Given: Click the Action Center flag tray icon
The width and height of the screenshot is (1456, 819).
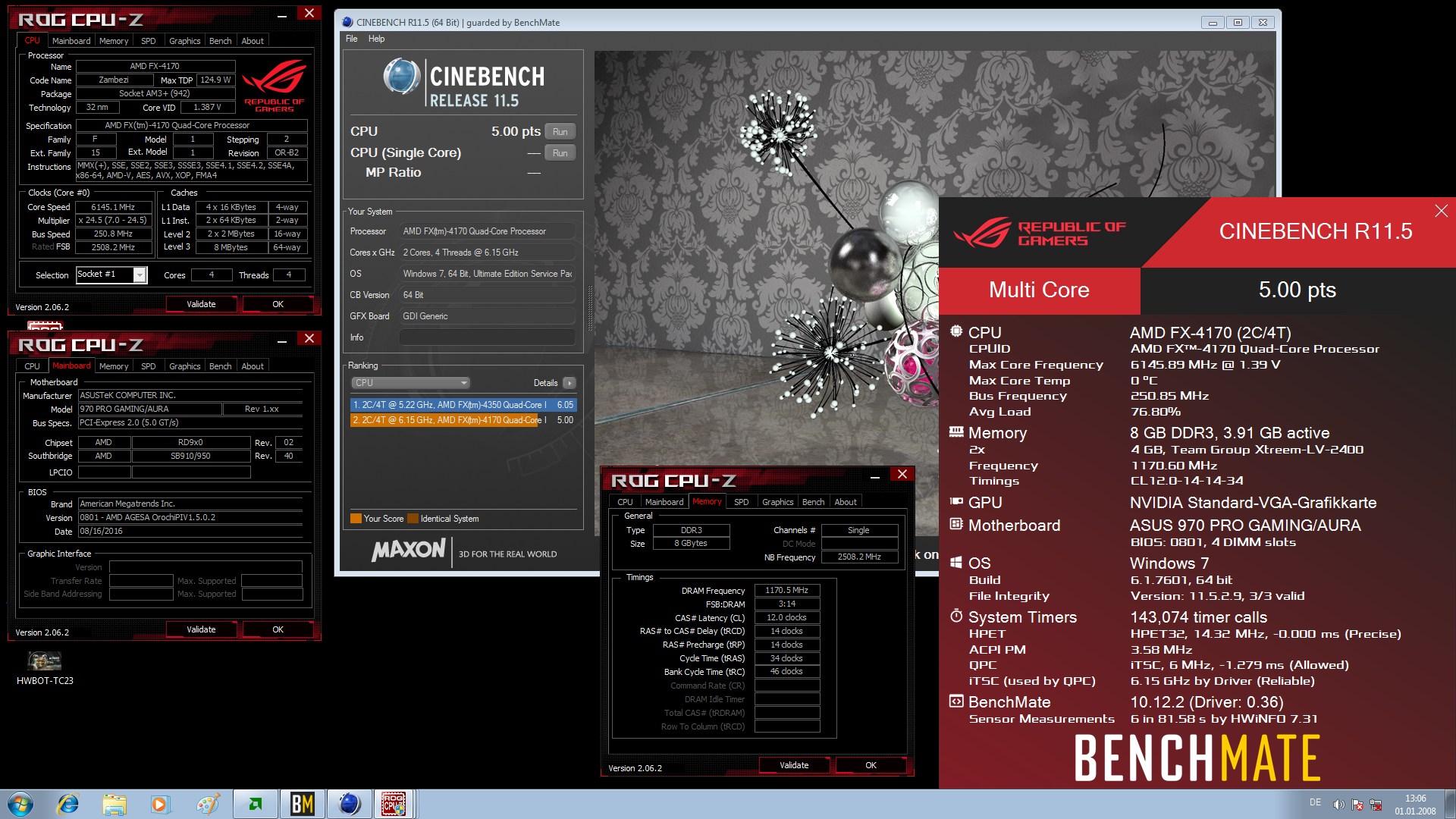Looking at the screenshot, I should coord(1357,805).
